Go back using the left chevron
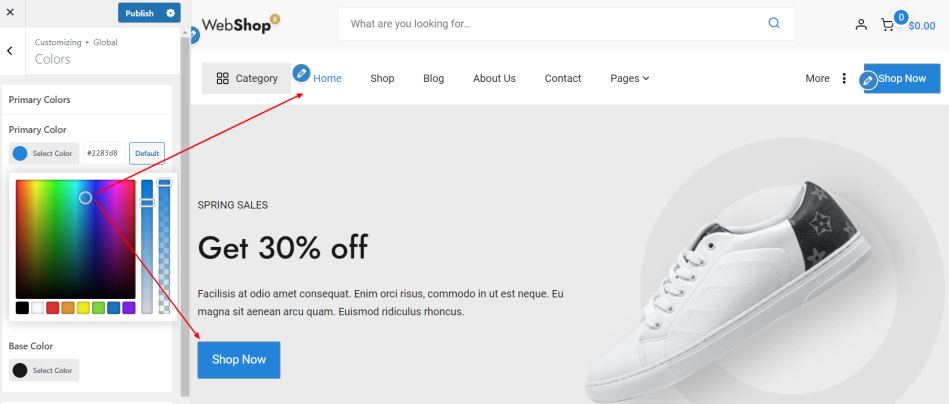 (x=10, y=51)
